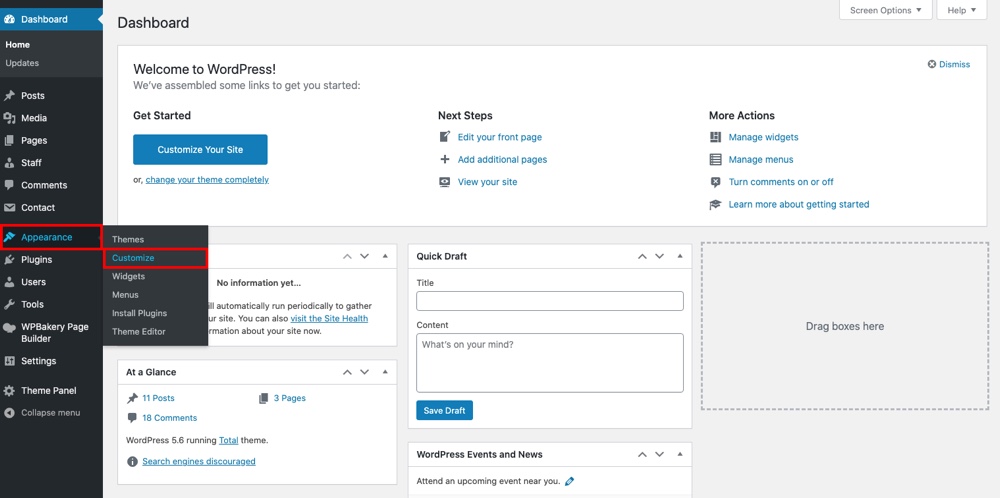Click the Posts pushpin icon
The height and width of the screenshot is (498, 1000).
tap(9, 96)
